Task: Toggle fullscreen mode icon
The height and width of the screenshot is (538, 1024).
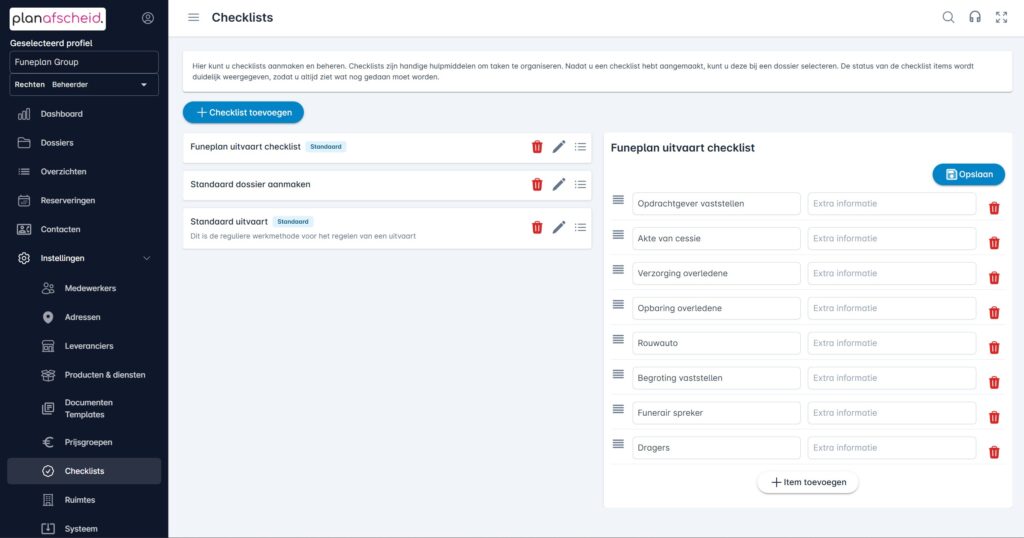Action: tap(1001, 17)
